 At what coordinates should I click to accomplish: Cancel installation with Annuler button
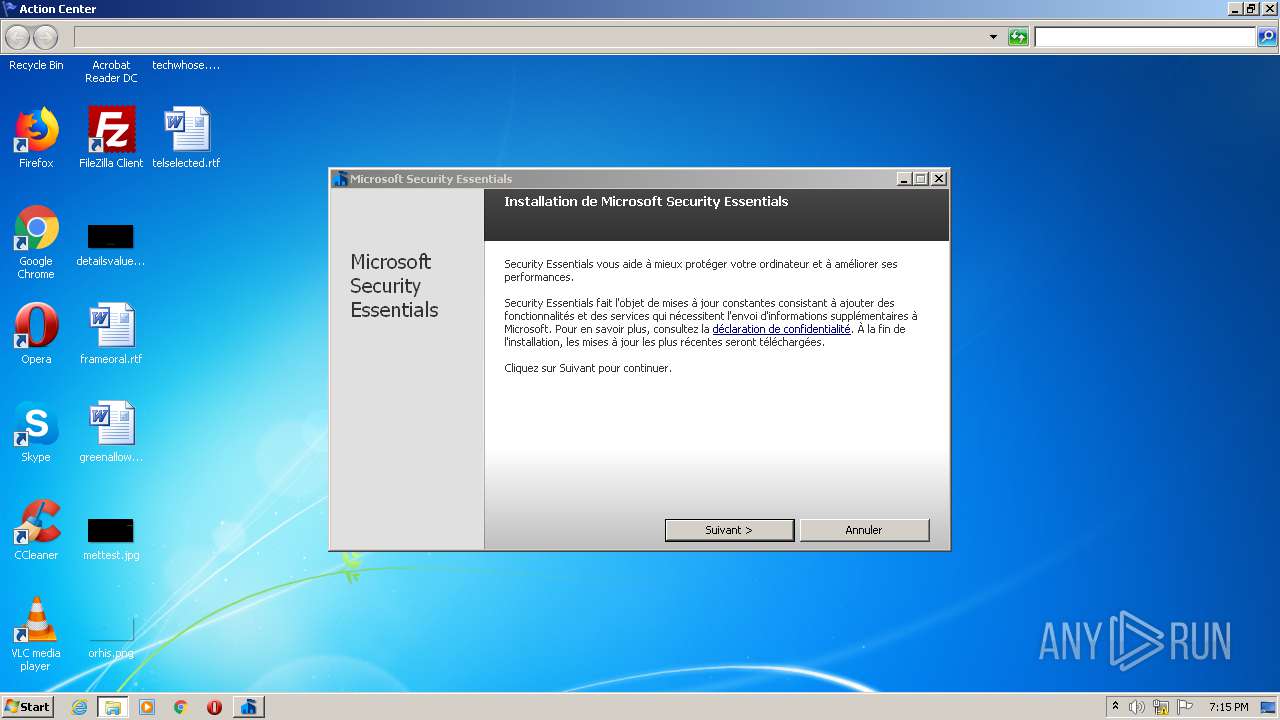click(864, 530)
